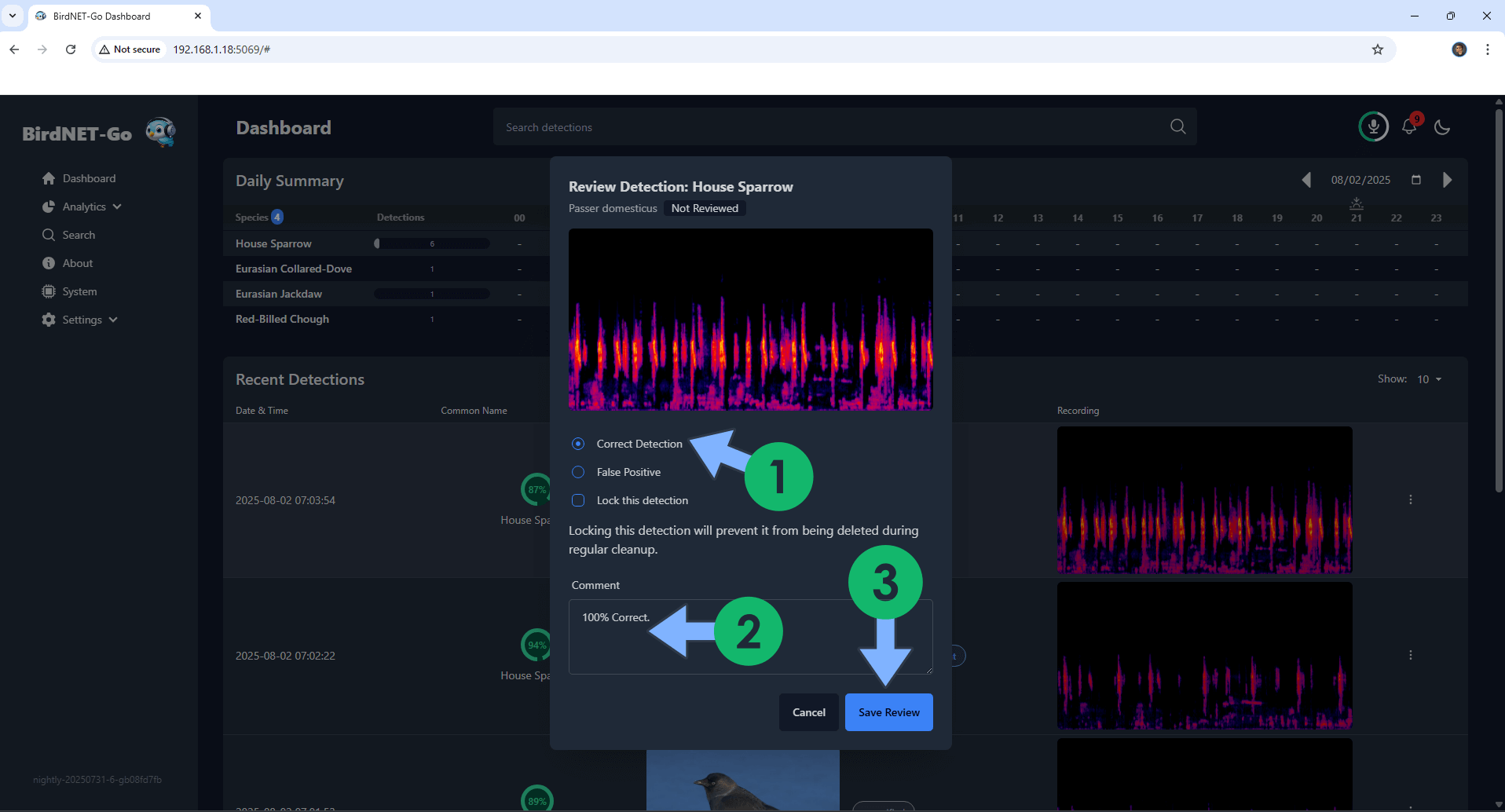Click the System chip icon
This screenshot has height=812, width=1505.
[x=49, y=291]
